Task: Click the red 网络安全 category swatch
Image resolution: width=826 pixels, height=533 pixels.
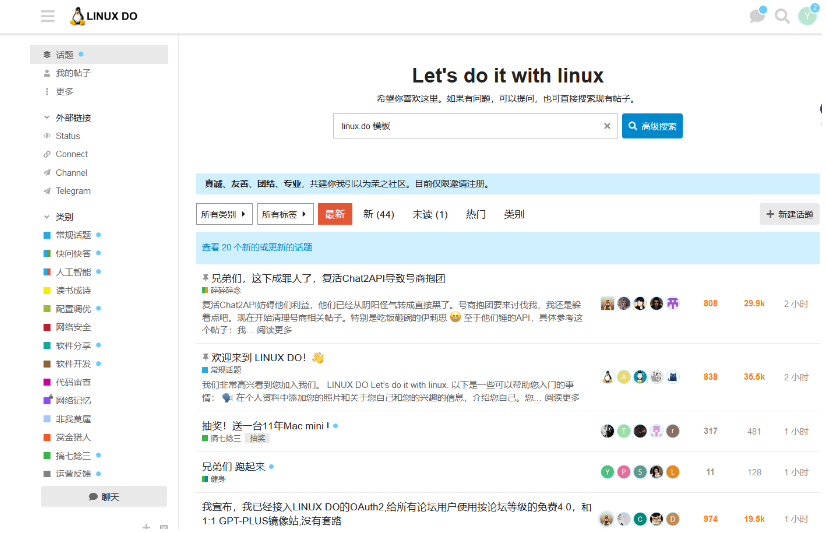Action: (47, 327)
